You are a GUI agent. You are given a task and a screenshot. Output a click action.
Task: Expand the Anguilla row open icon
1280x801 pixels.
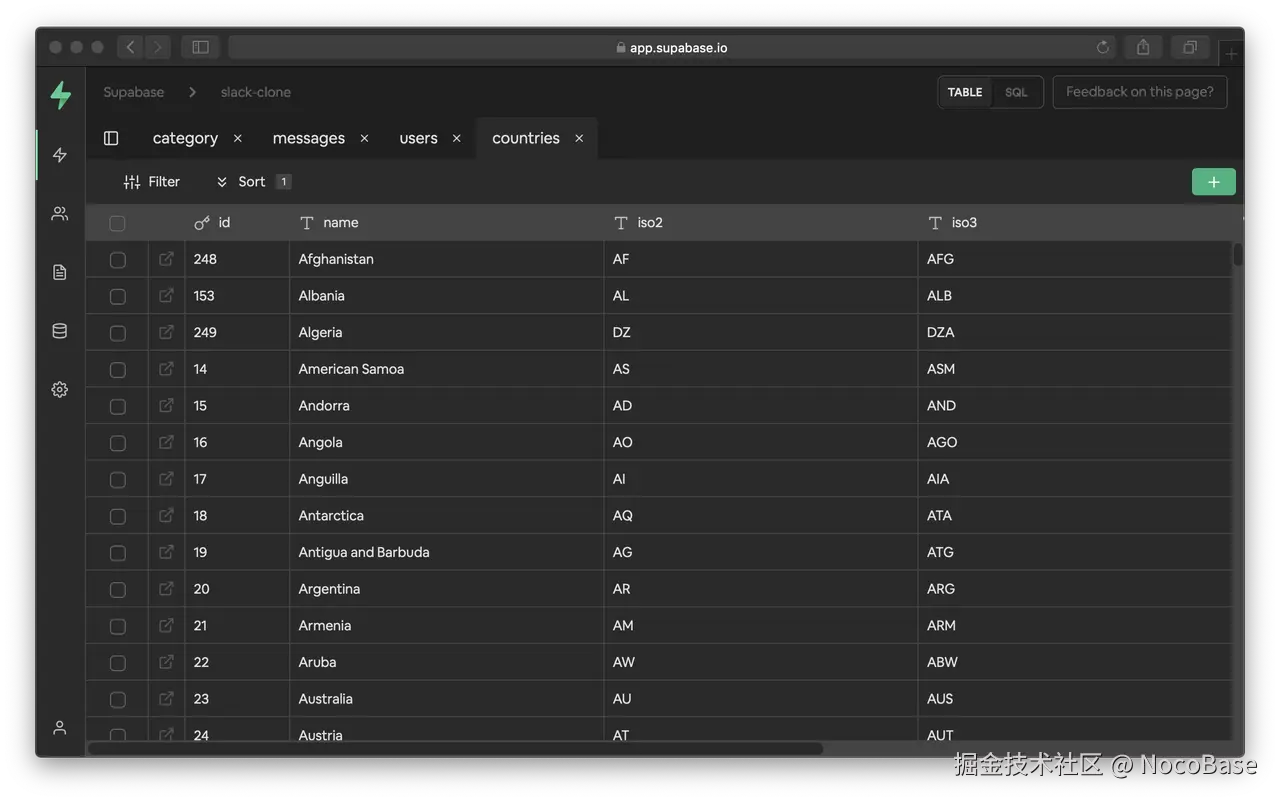[x=166, y=479]
